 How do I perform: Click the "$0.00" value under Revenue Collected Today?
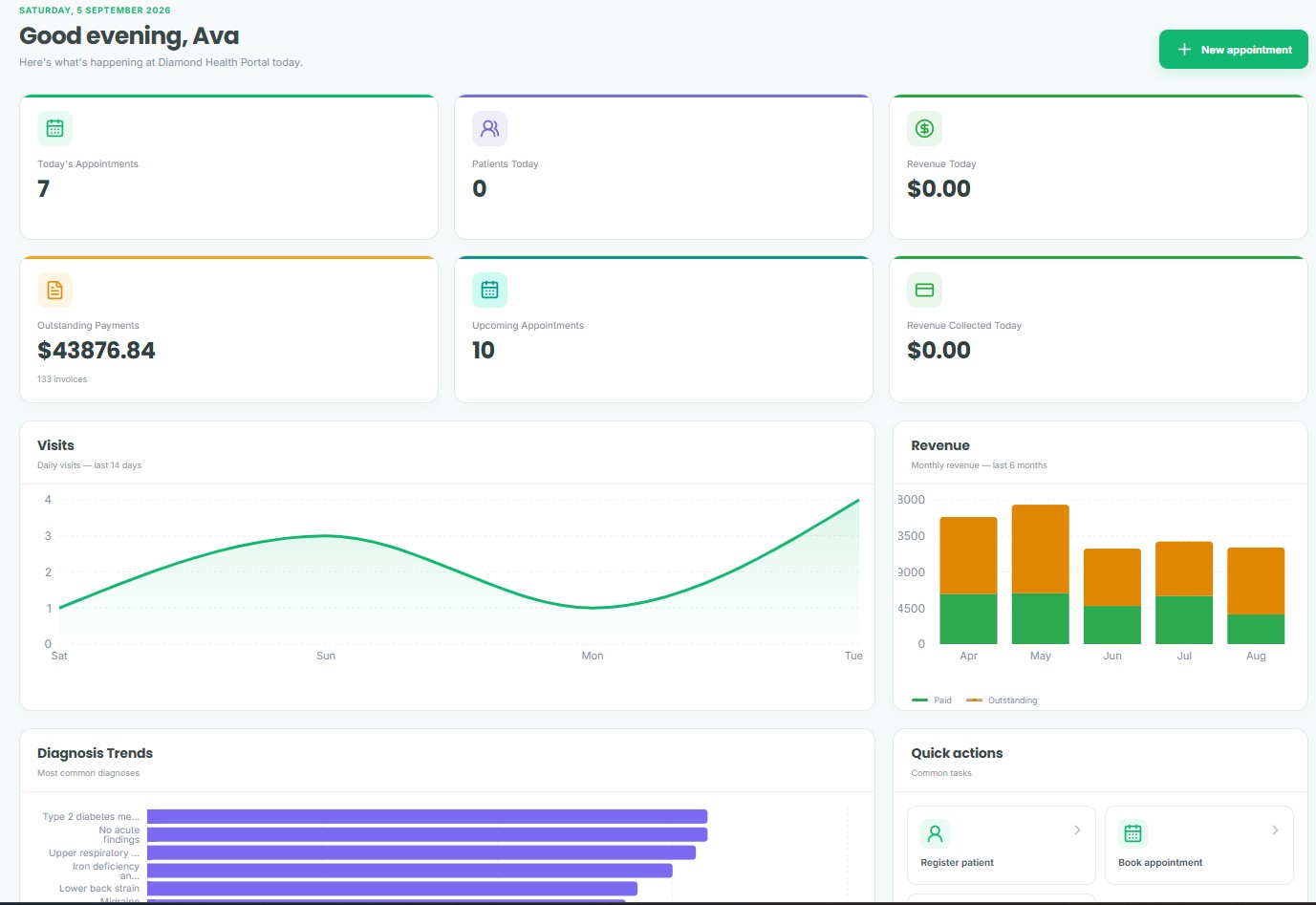(x=938, y=351)
